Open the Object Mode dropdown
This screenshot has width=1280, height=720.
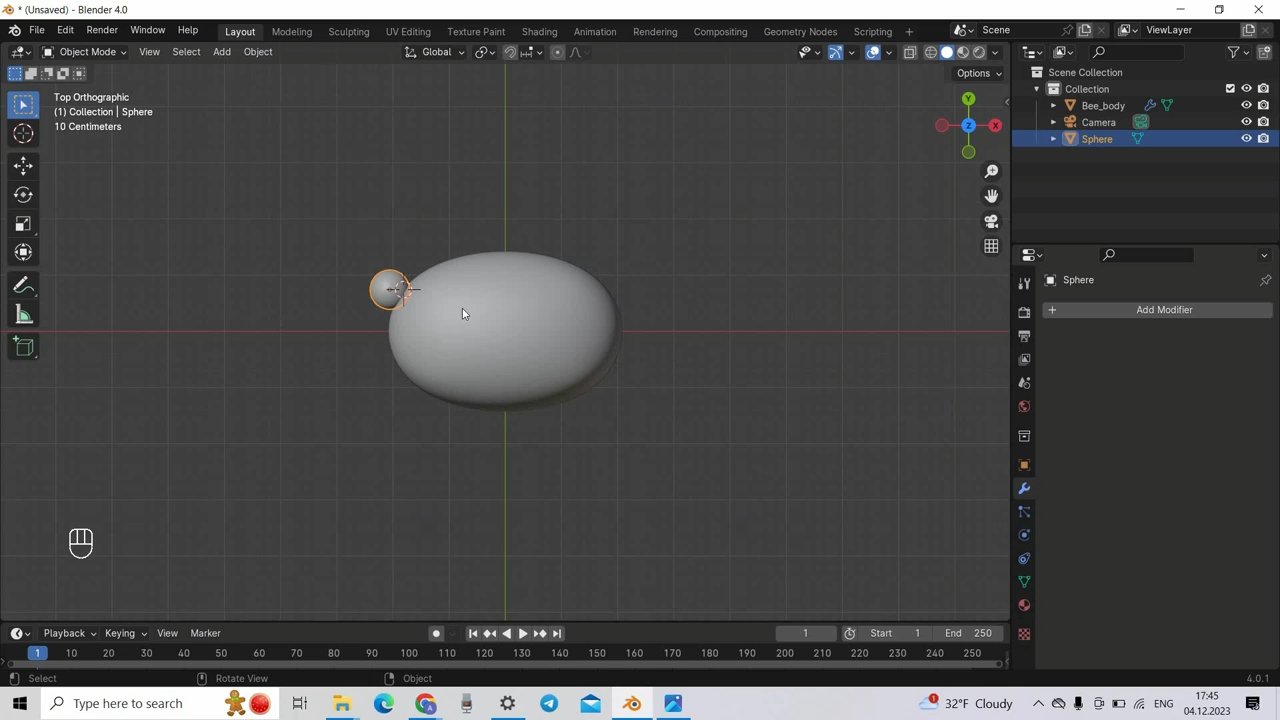click(84, 52)
